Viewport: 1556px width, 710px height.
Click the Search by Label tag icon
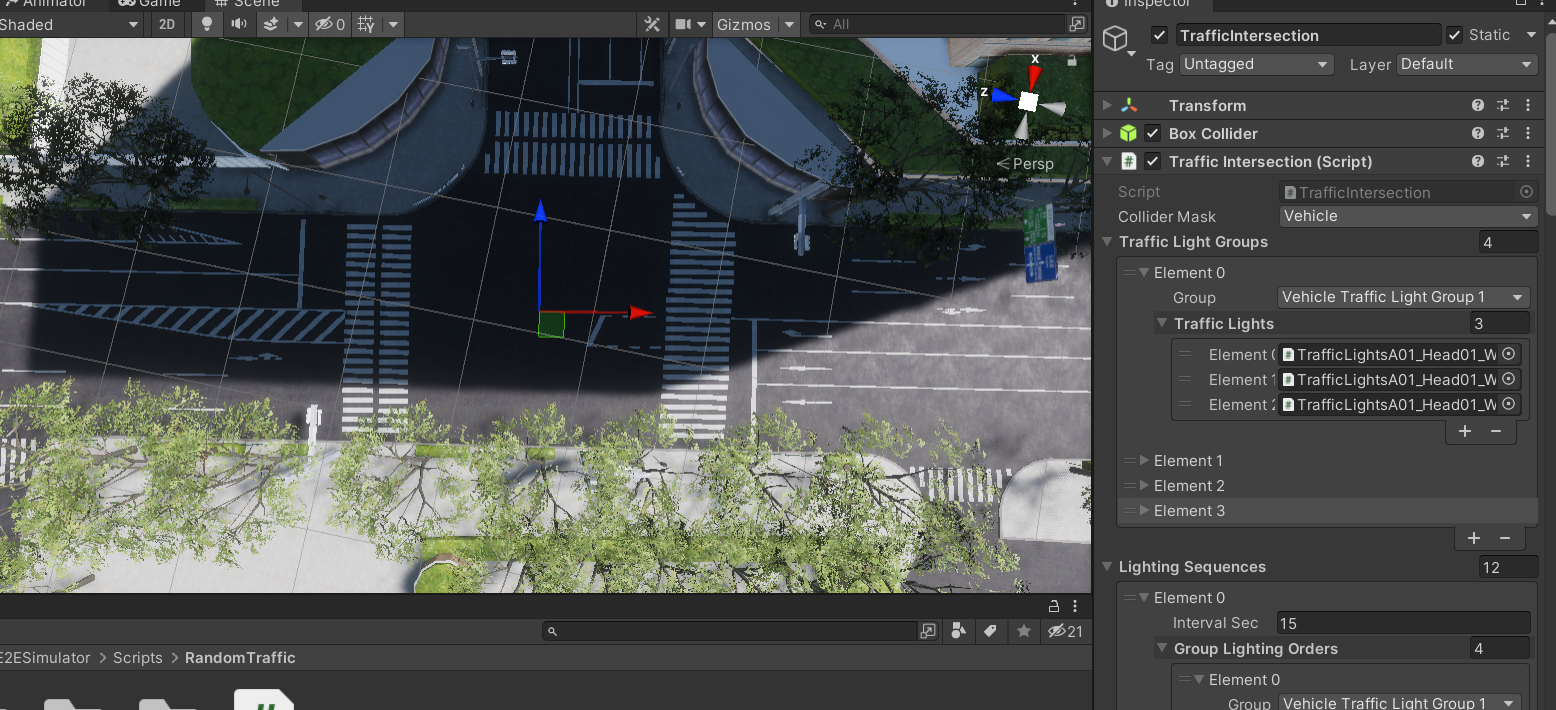tap(990, 631)
